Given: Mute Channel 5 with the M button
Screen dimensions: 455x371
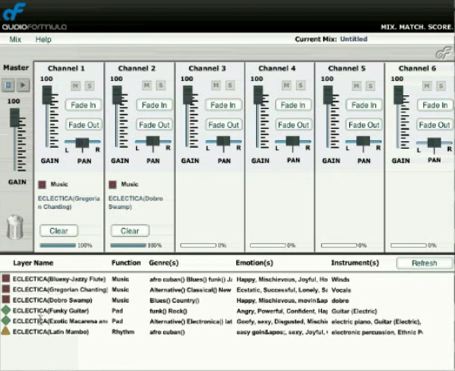Looking at the screenshot, I should pos(357,86).
